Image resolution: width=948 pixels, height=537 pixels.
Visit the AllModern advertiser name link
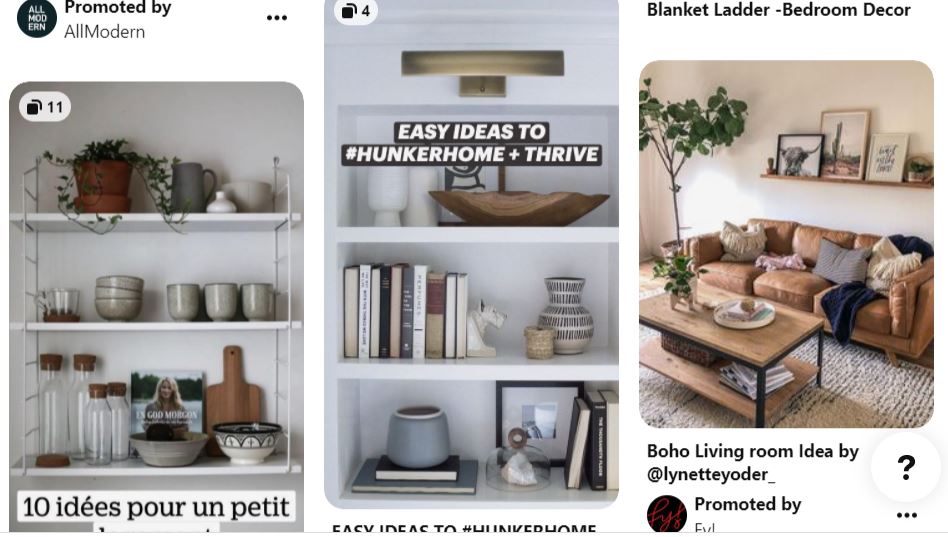(105, 31)
